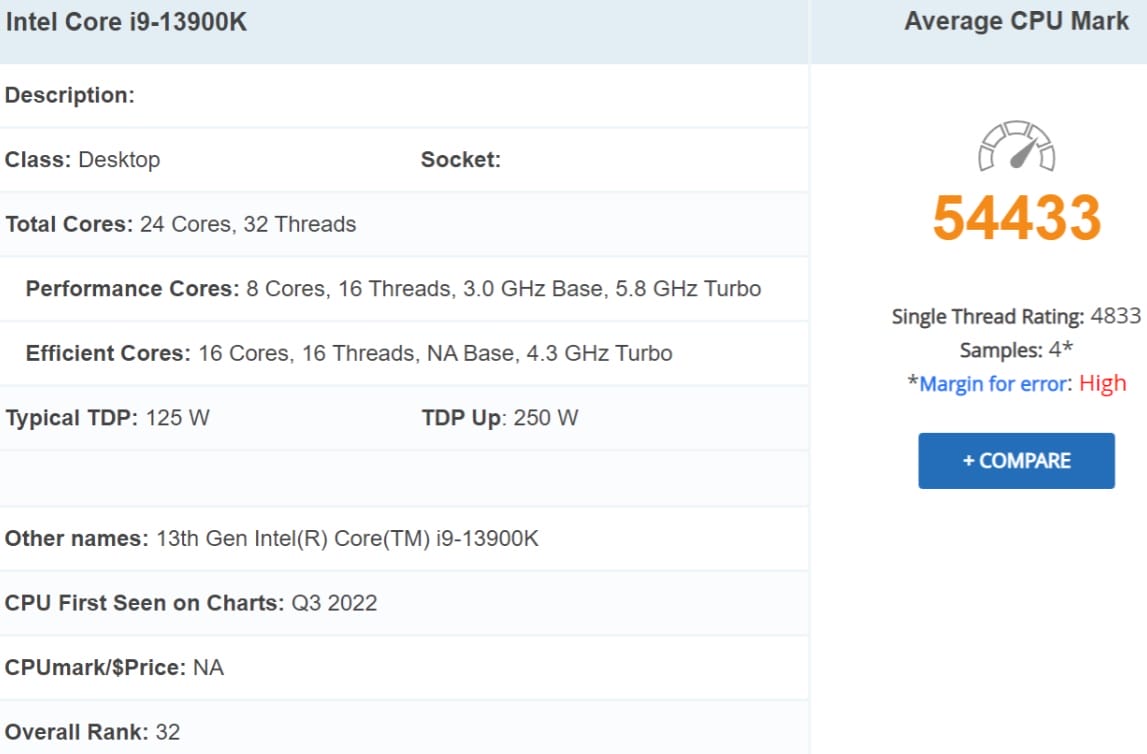Click the TDP Up field
The height and width of the screenshot is (754, 1147).
(x=500, y=417)
